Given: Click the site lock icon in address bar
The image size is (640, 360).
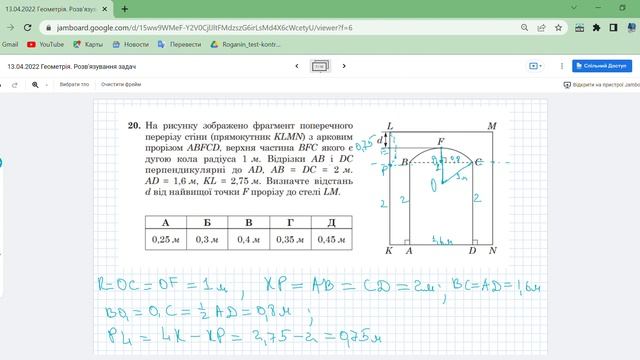Looking at the screenshot, I should [49, 28].
